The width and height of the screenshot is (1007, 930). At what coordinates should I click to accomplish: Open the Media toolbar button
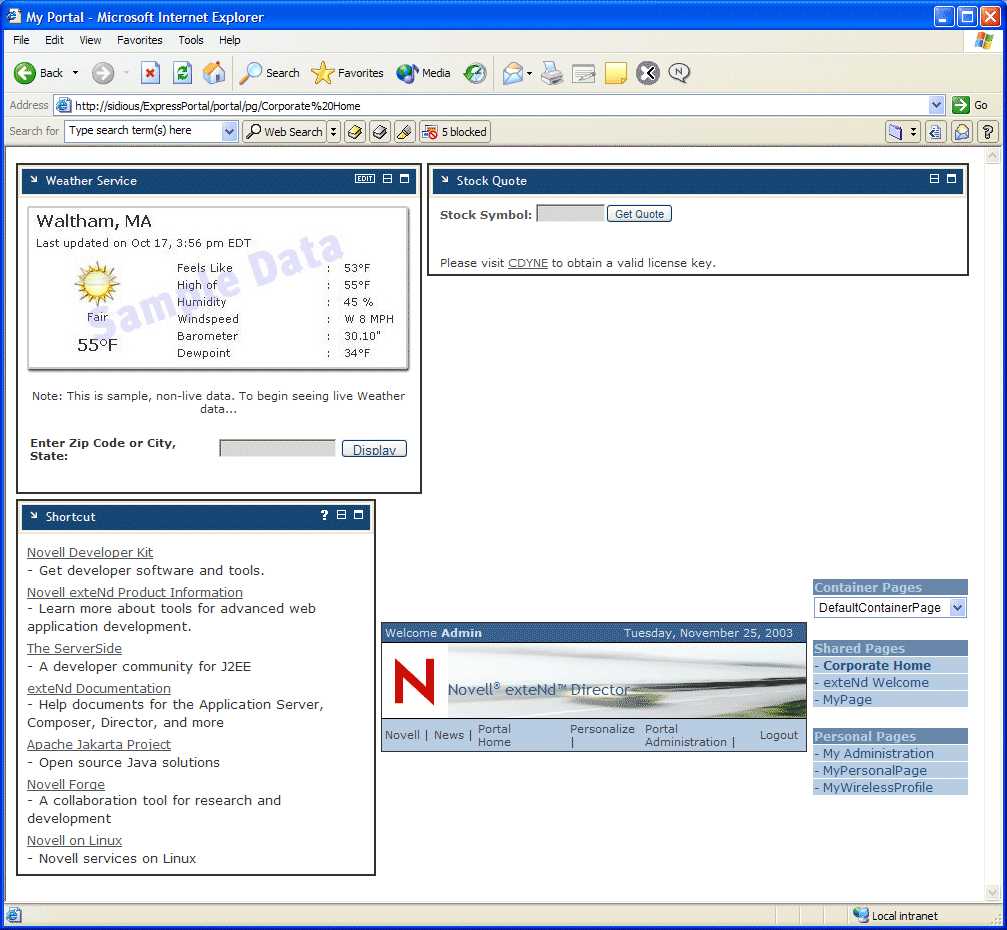tap(423, 73)
